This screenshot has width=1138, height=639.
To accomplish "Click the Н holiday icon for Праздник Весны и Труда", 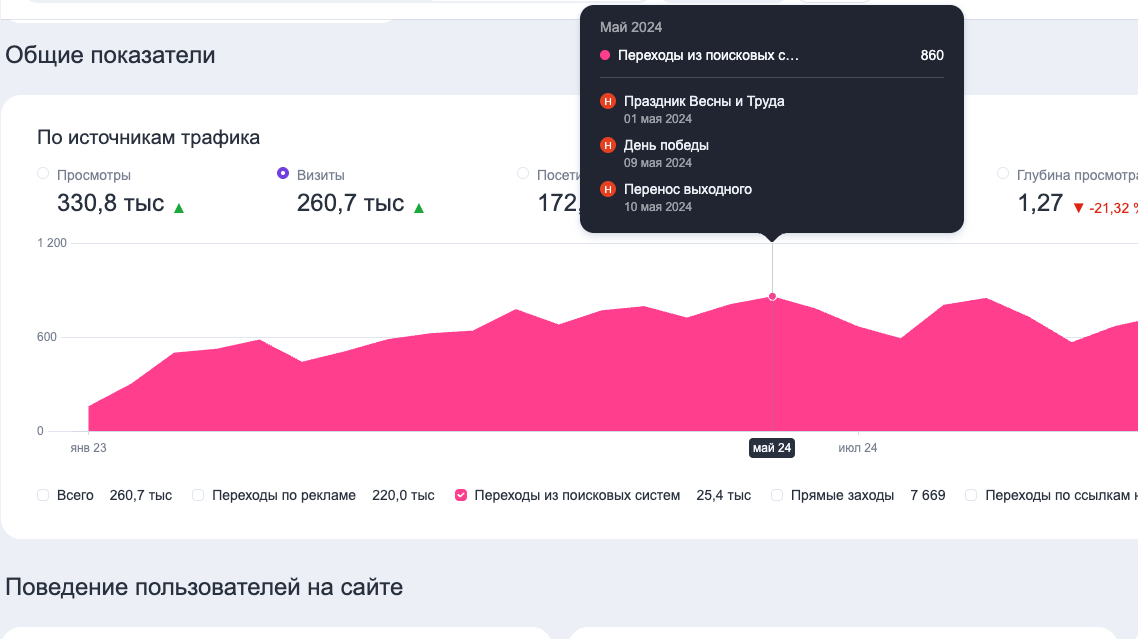I will [606, 101].
